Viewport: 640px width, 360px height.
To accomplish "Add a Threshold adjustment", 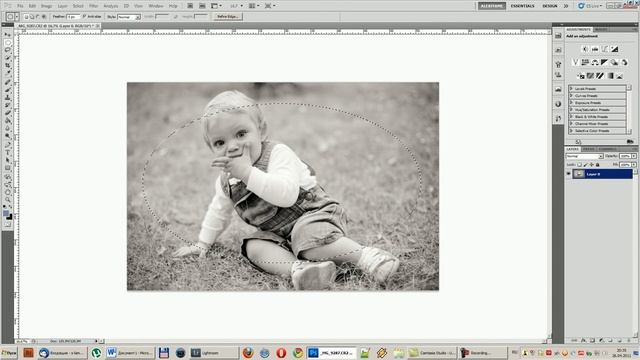I will (x=600, y=76).
